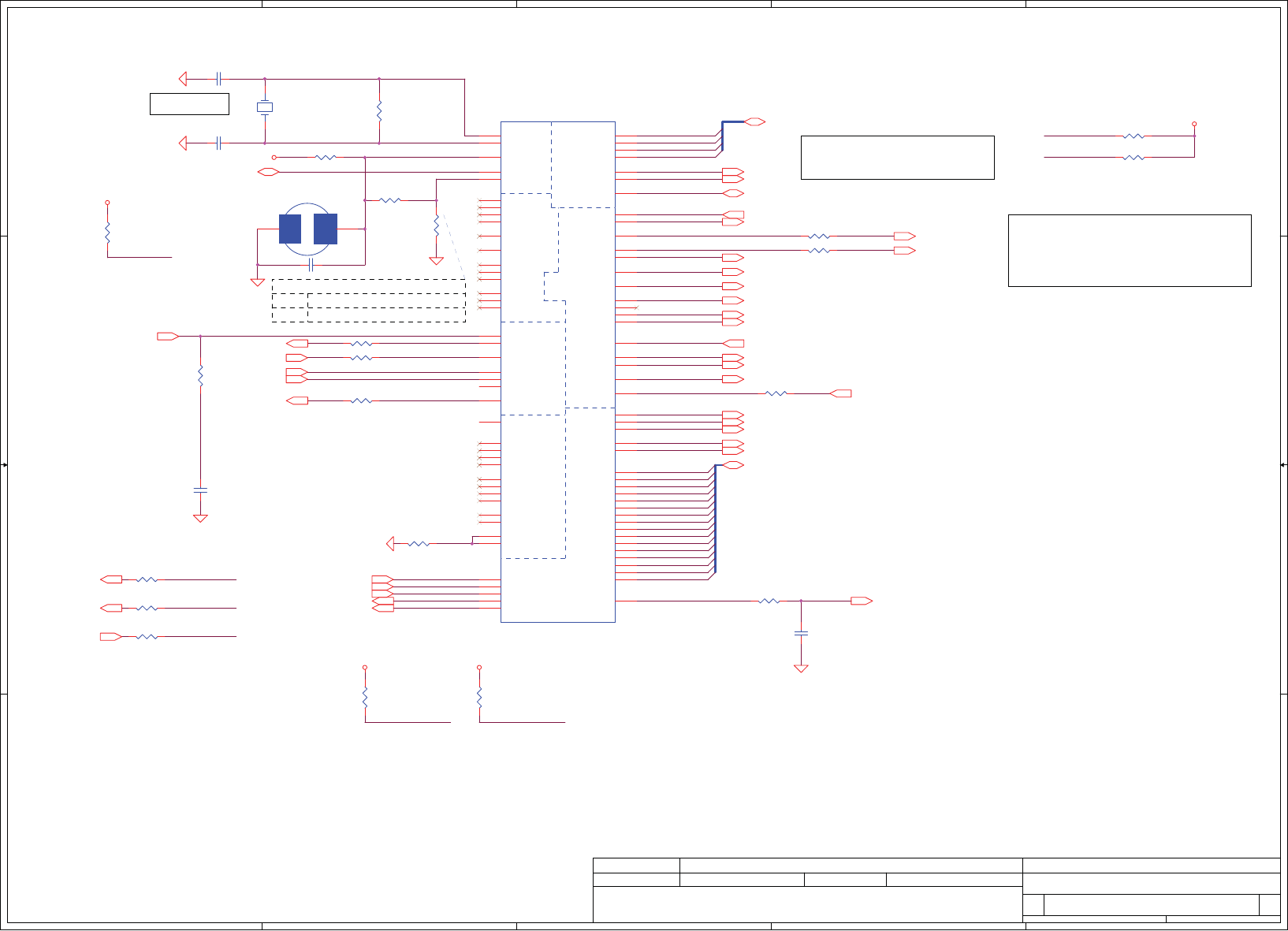Viewport: 1288px width, 931px height.
Task: Select the empty black text box beside the crystal
Action: click(189, 104)
